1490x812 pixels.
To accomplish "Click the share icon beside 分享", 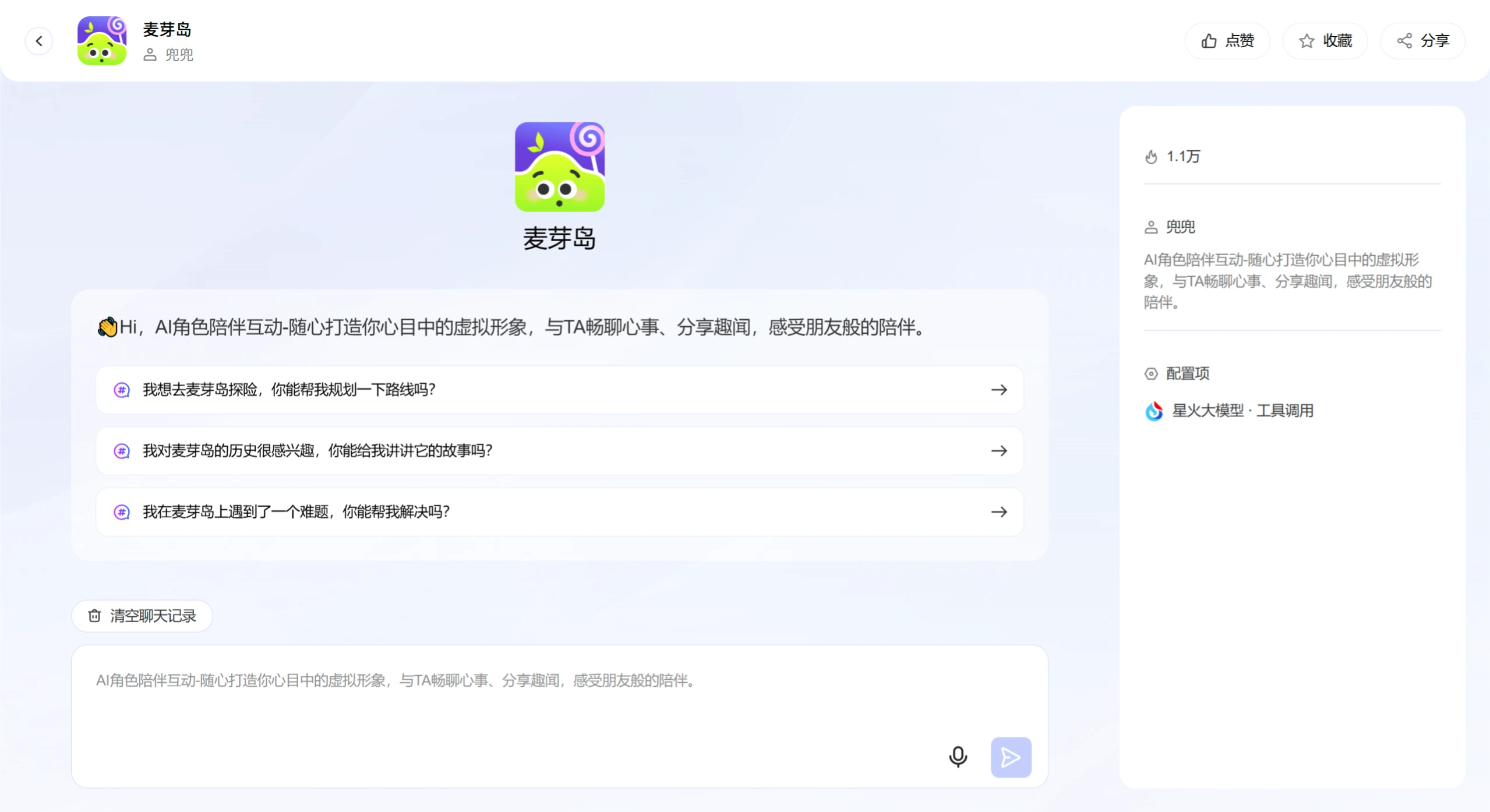I will pos(1404,40).
